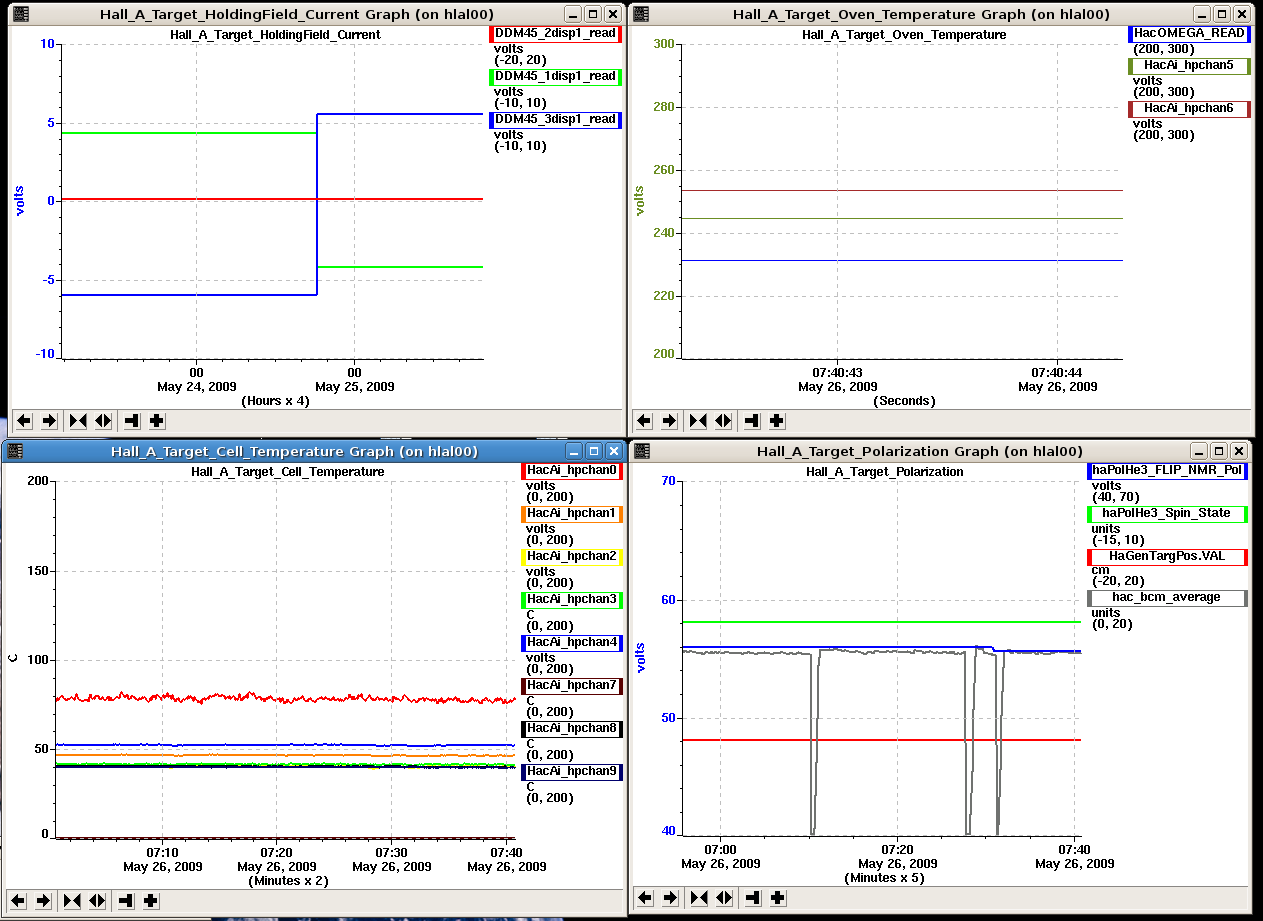Open the window menu icon of Target_Polarization Graph
This screenshot has height=921, width=1263.
coord(640,451)
